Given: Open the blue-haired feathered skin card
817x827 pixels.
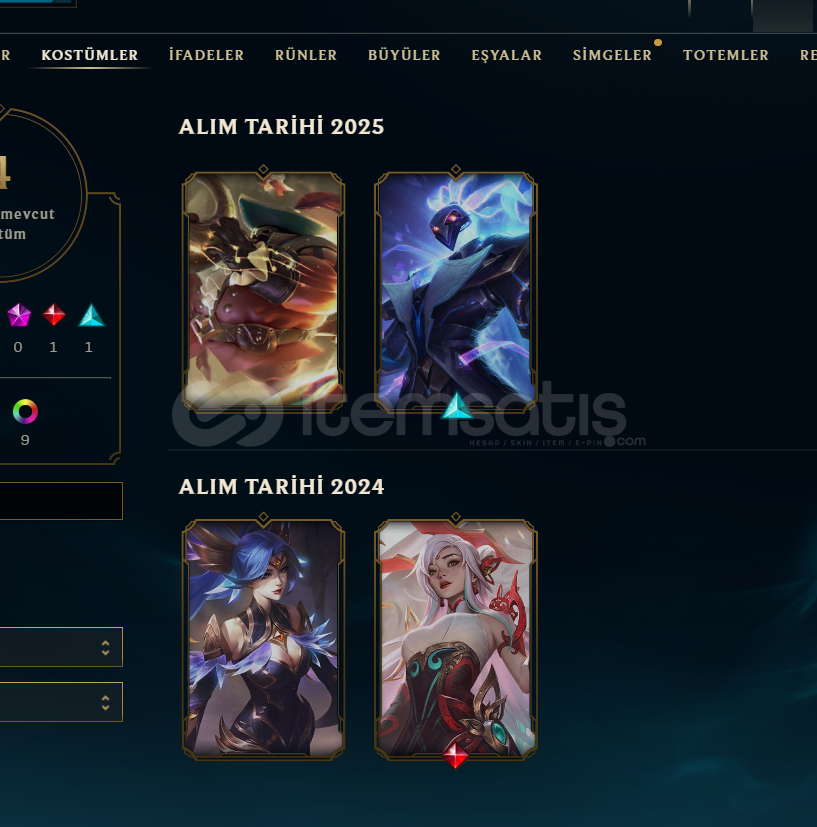Looking at the screenshot, I should point(263,639).
